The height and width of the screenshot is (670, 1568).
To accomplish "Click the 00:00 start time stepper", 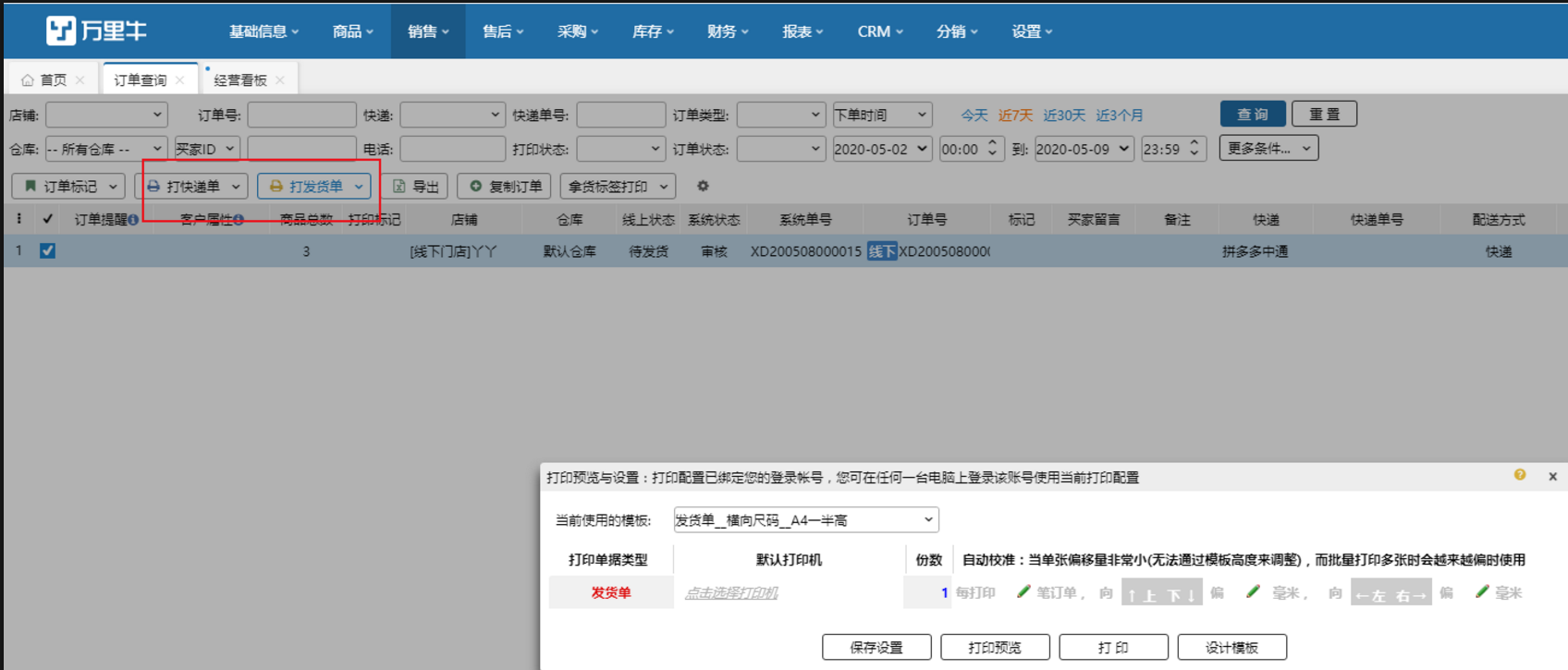I will (x=992, y=149).
